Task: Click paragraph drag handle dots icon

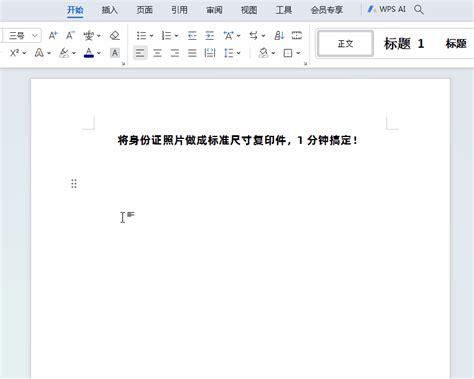Action: [74, 183]
